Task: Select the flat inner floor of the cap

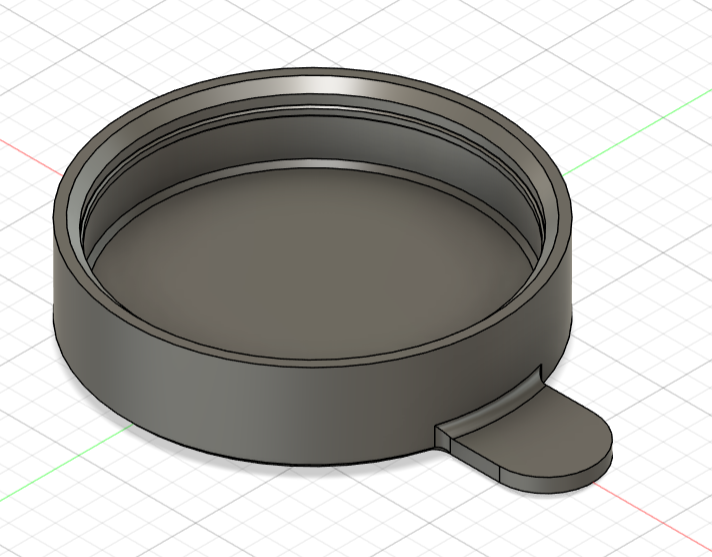Action: tap(313, 263)
